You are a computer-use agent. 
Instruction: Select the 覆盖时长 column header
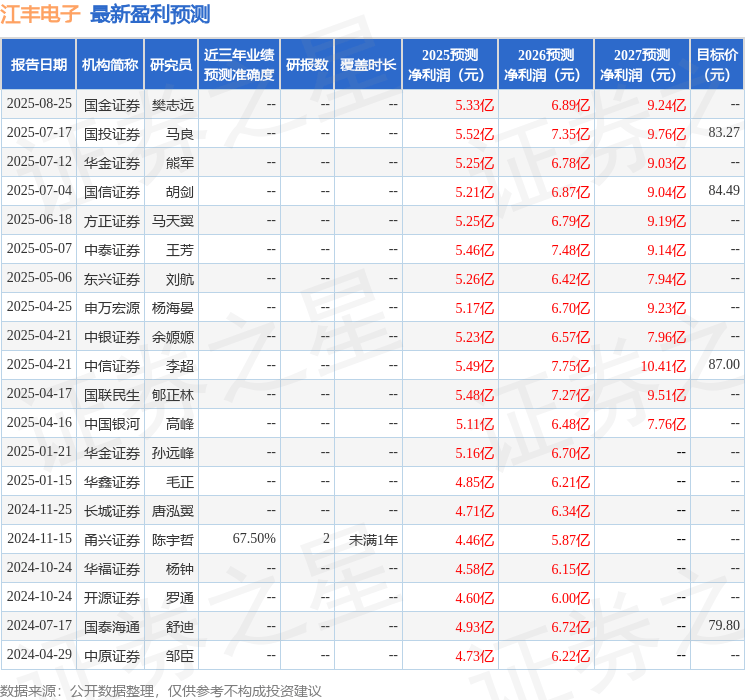tap(368, 65)
